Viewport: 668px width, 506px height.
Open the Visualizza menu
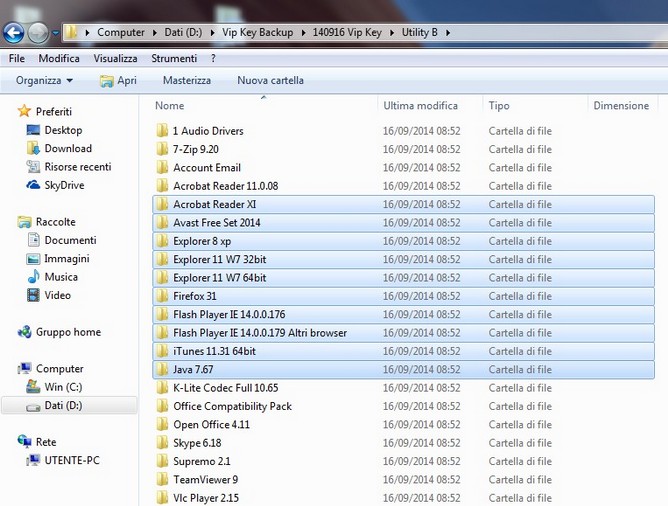click(115, 58)
